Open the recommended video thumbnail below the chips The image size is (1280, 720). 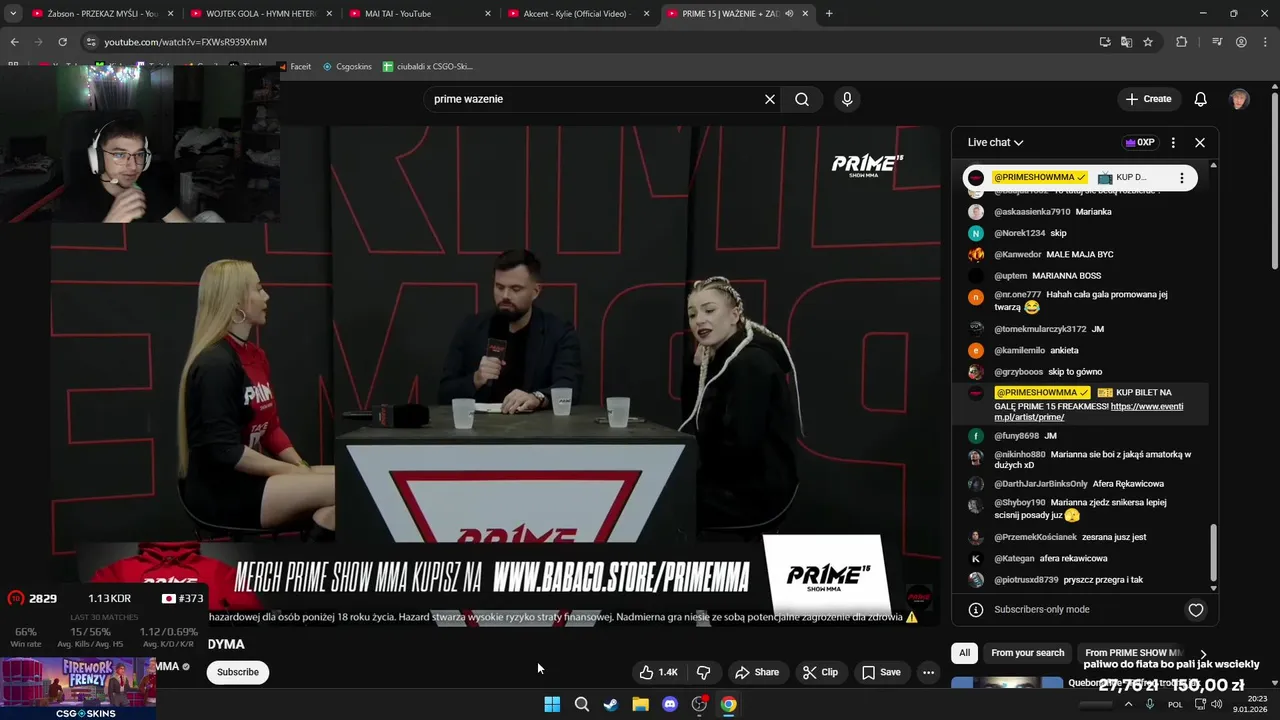pos(1006,684)
